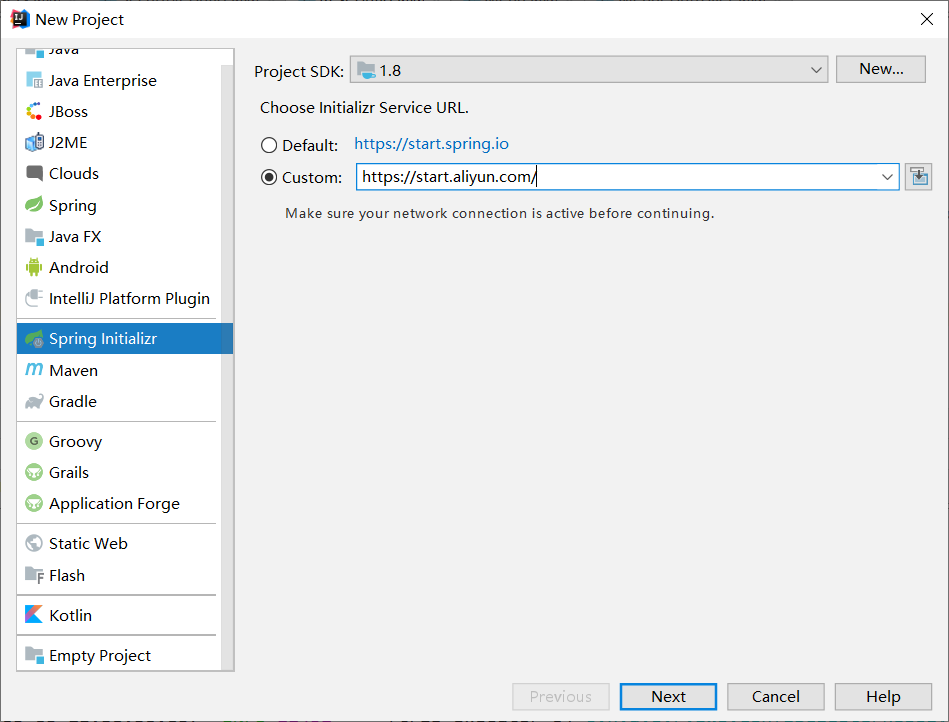Select the Maven project type
Image resolution: width=949 pixels, height=722 pixels.
(71, 370)
